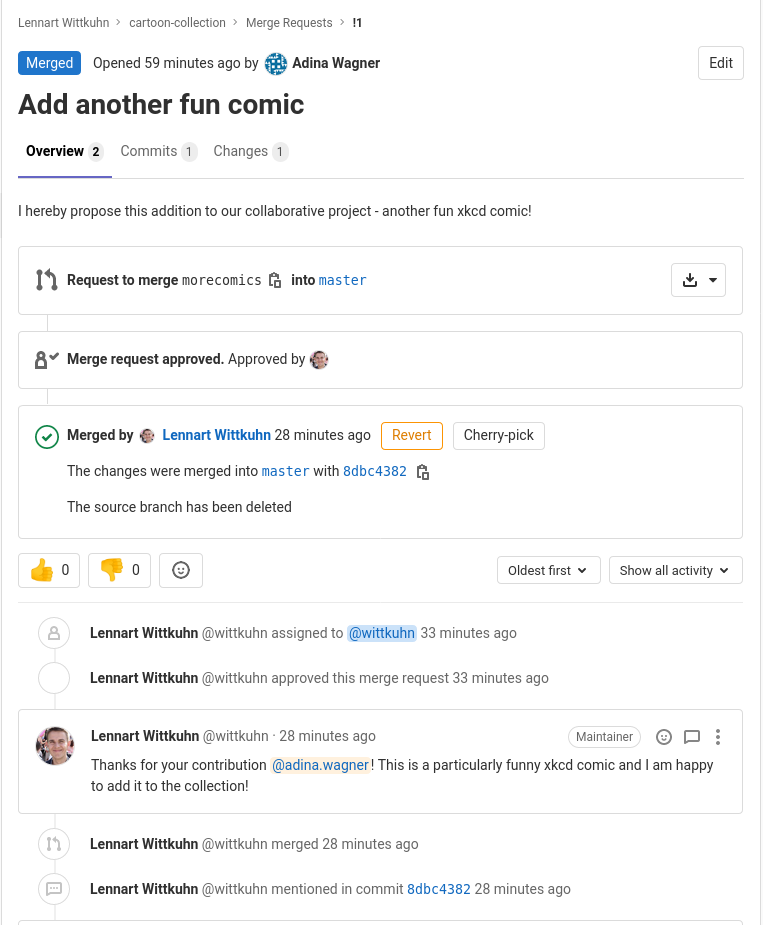Click the Edit merge request button

[720, 63]
